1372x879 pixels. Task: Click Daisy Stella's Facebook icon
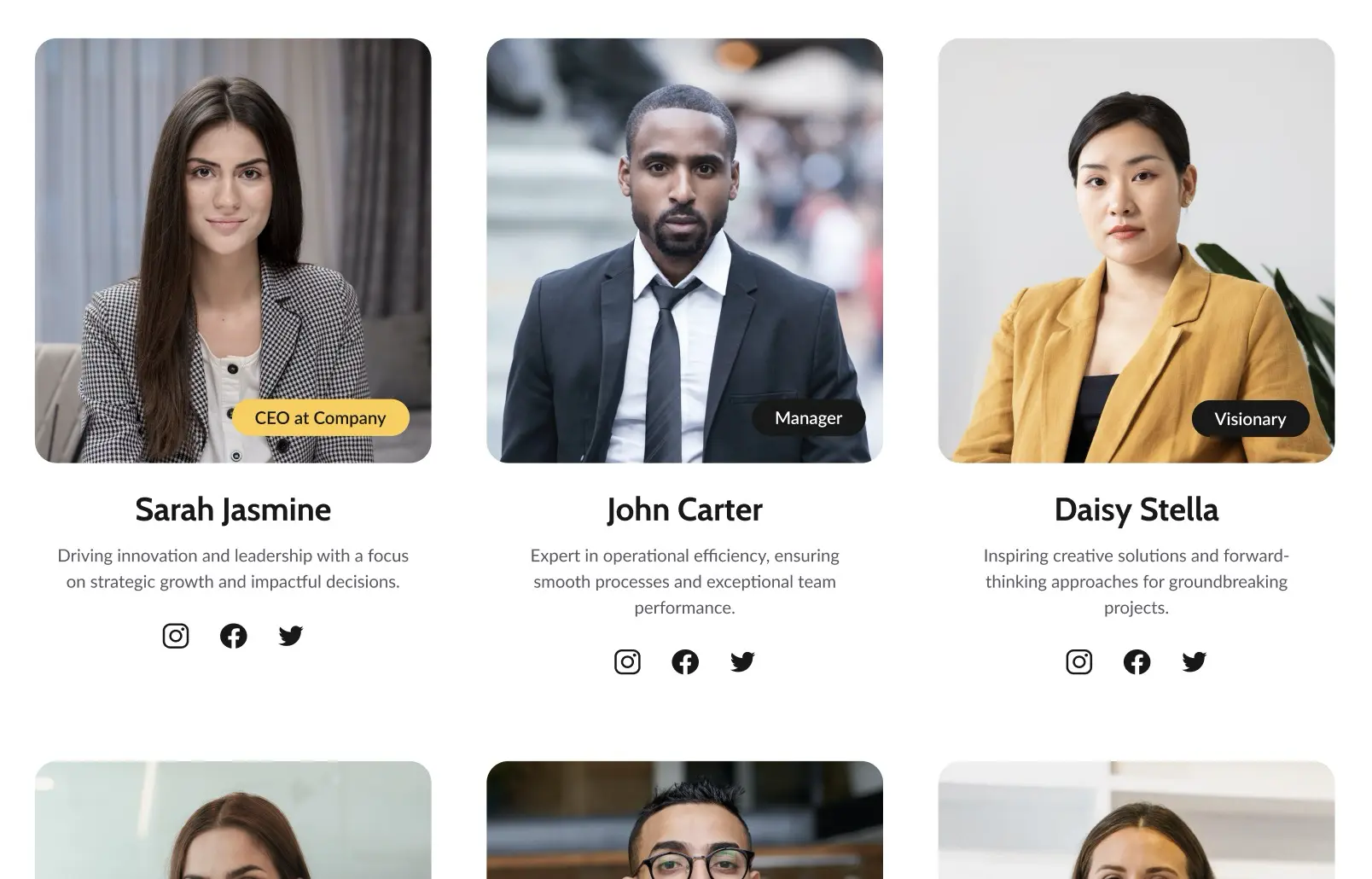coord(1137,661)
